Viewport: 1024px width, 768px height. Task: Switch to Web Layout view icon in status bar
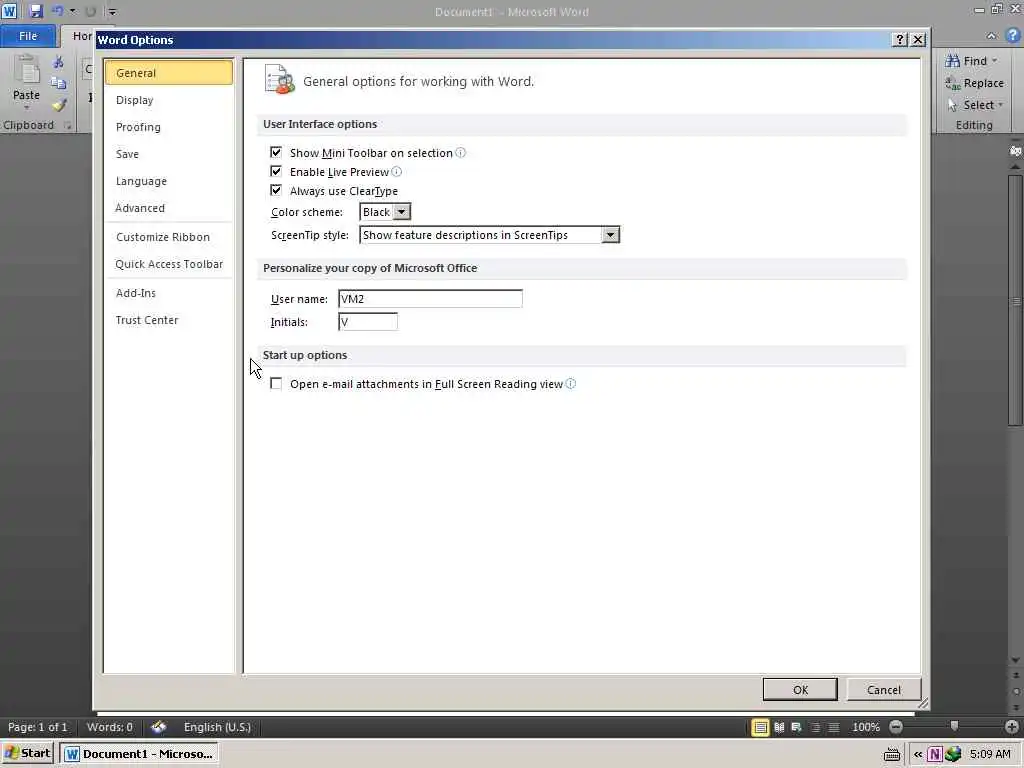pyautogui.click(x=797, y=727)
